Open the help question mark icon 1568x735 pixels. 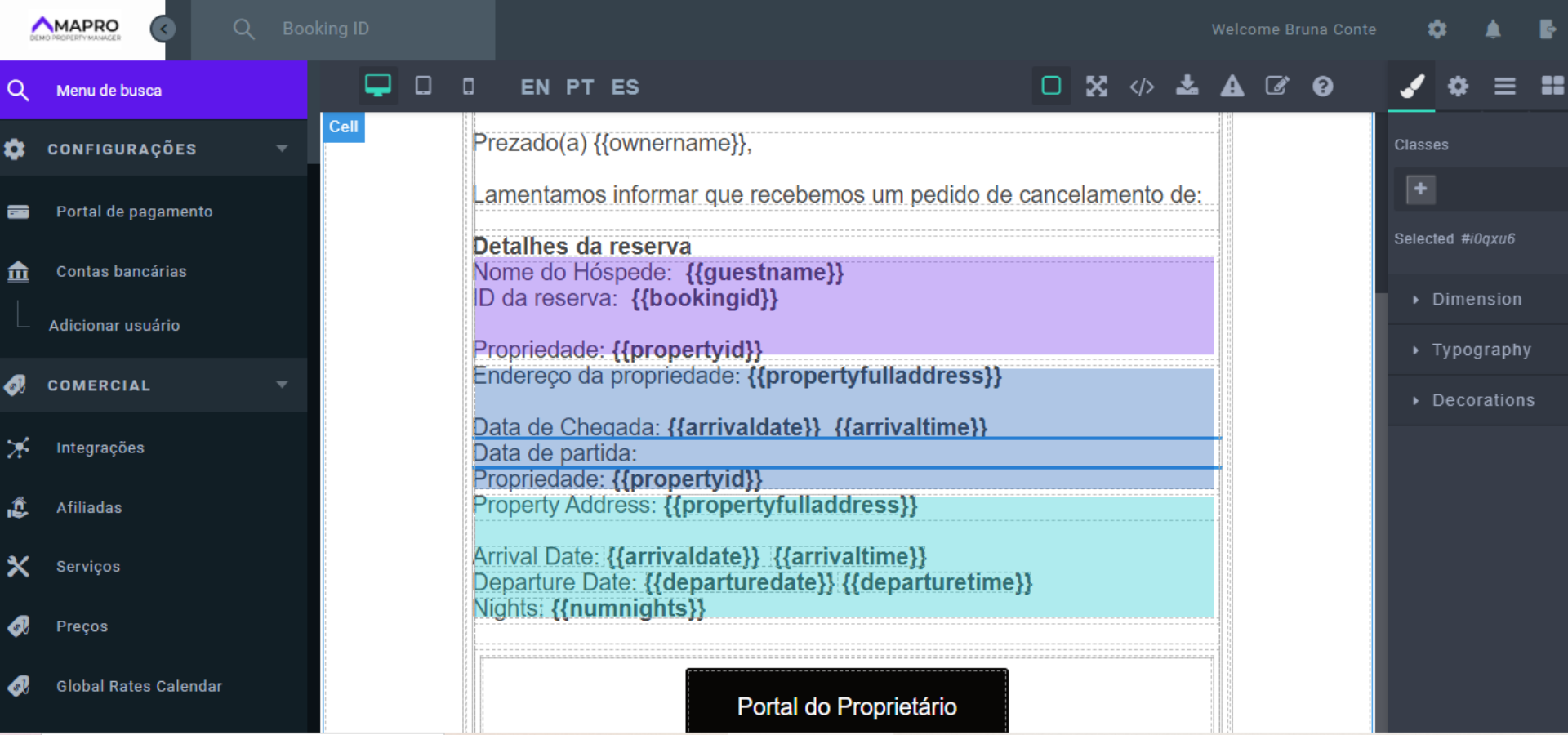tap(1322, 86)
